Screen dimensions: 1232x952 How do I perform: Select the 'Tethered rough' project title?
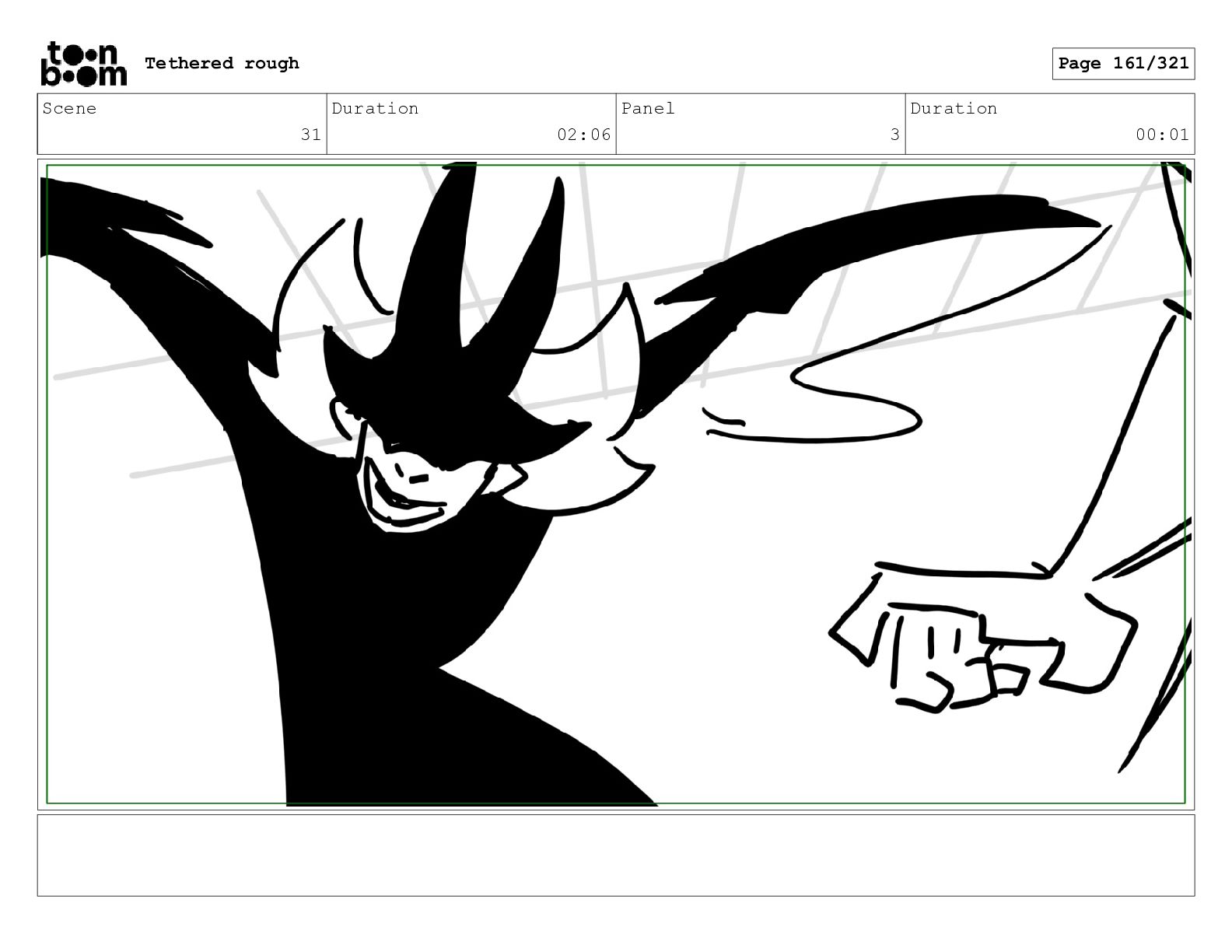pyautogui.click(x=222, y=63)
